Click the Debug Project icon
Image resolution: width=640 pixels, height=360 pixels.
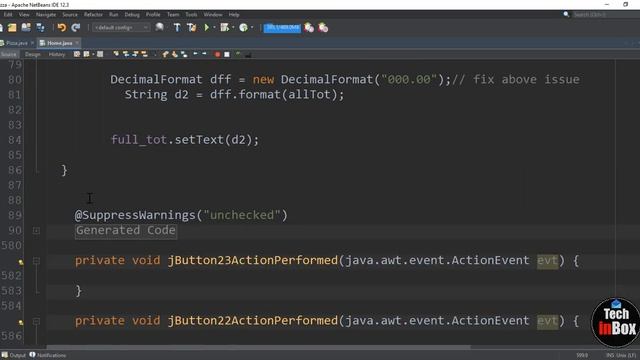coord(224,28)
